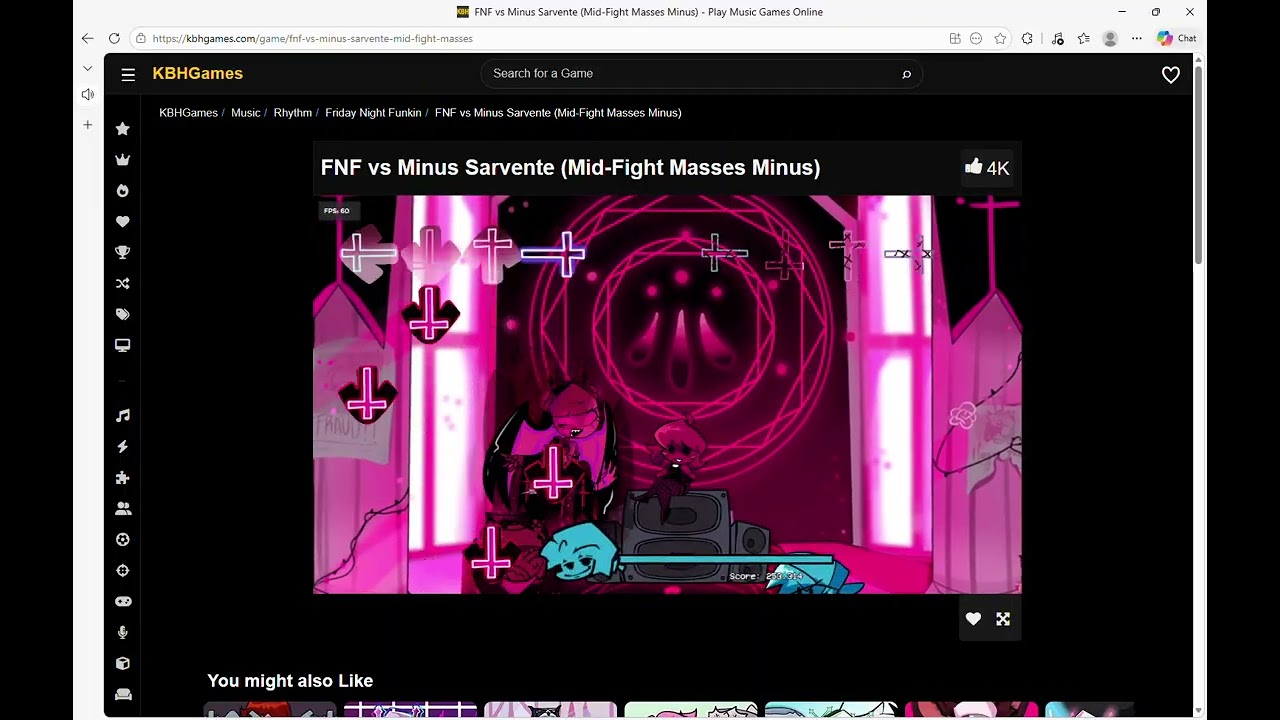The image size is (1280, 720).
Task: Open the microphone category icon
Action: click(123, 633)
